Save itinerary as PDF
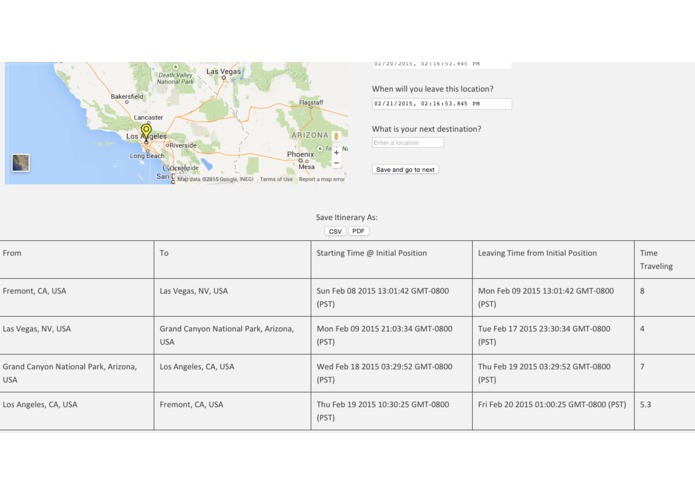The image size is (695, 494). [x=358, y=231]
